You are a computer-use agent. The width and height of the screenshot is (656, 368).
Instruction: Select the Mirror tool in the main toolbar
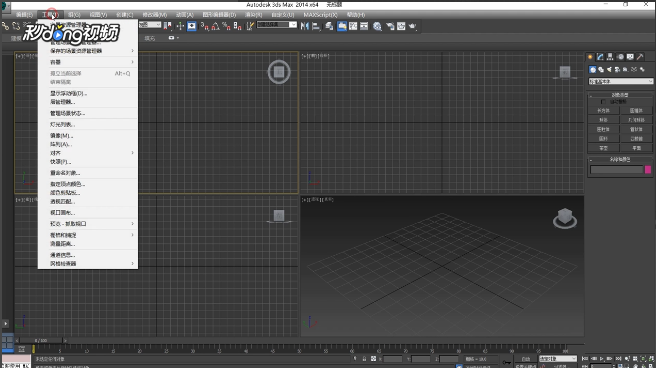pos(305,26)
